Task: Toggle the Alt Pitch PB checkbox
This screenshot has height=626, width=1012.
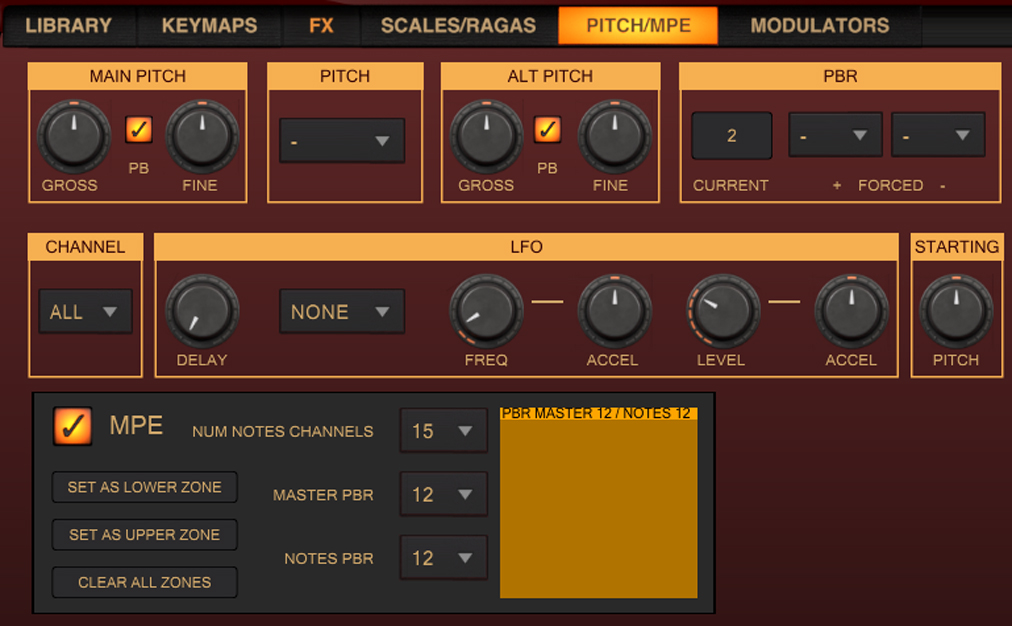Action: tap(547, 130)
